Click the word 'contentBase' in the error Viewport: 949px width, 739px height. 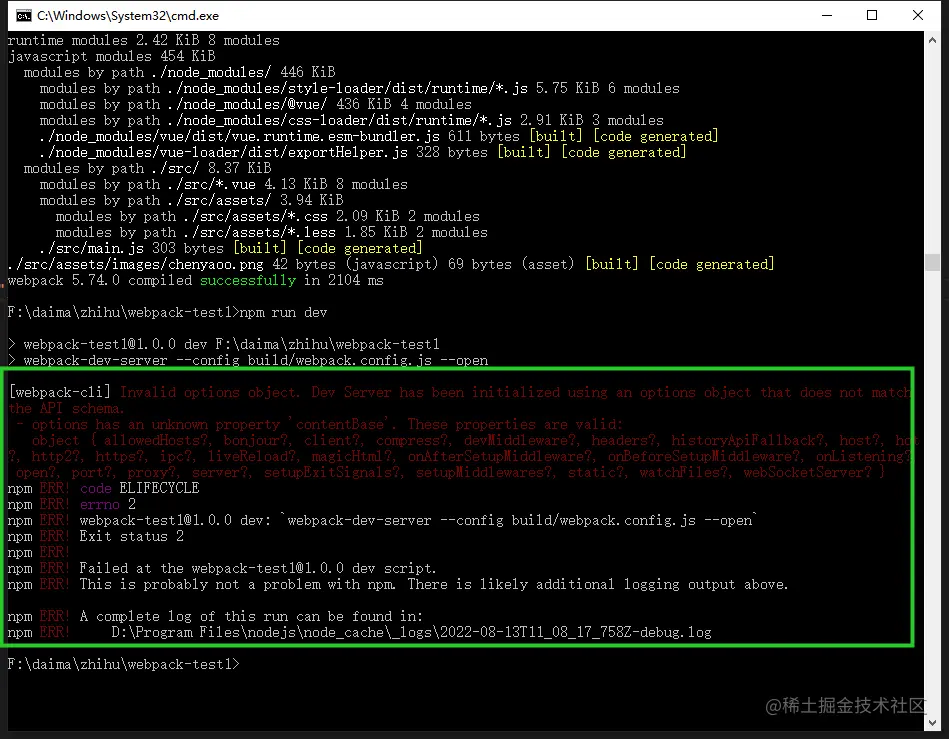340,424
